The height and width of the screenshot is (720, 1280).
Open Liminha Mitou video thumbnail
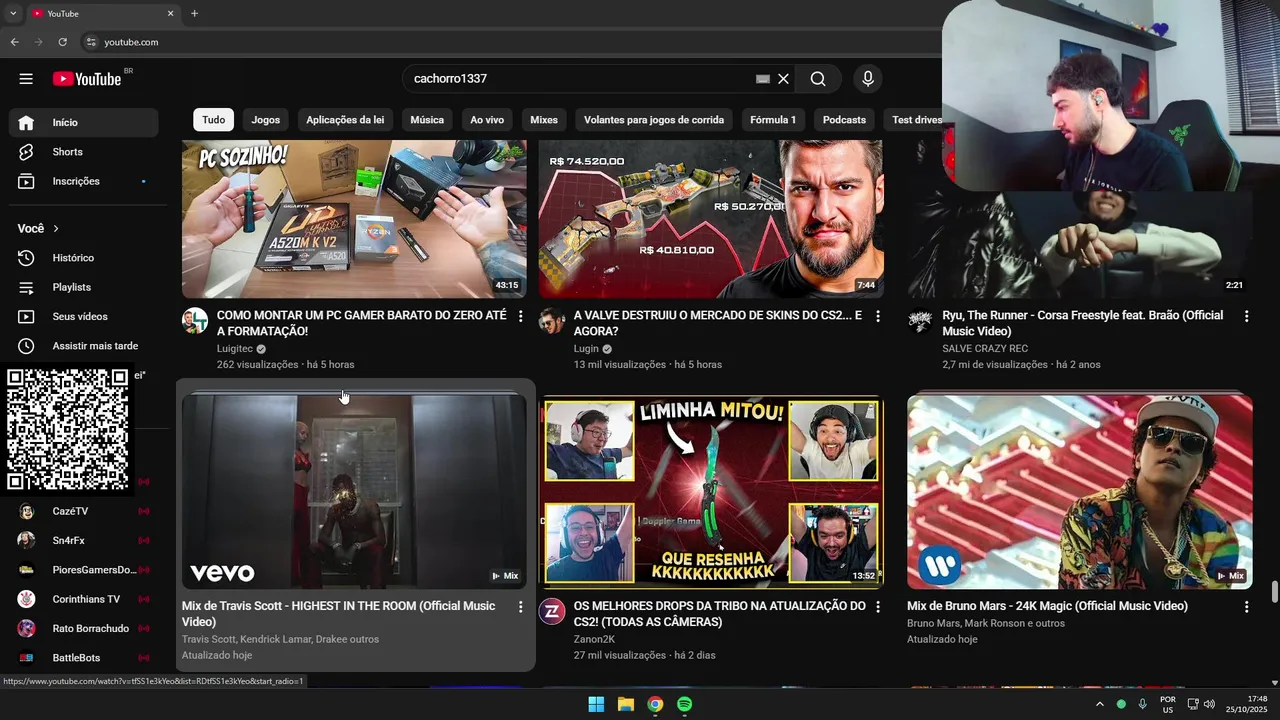[x=711, y=492]
